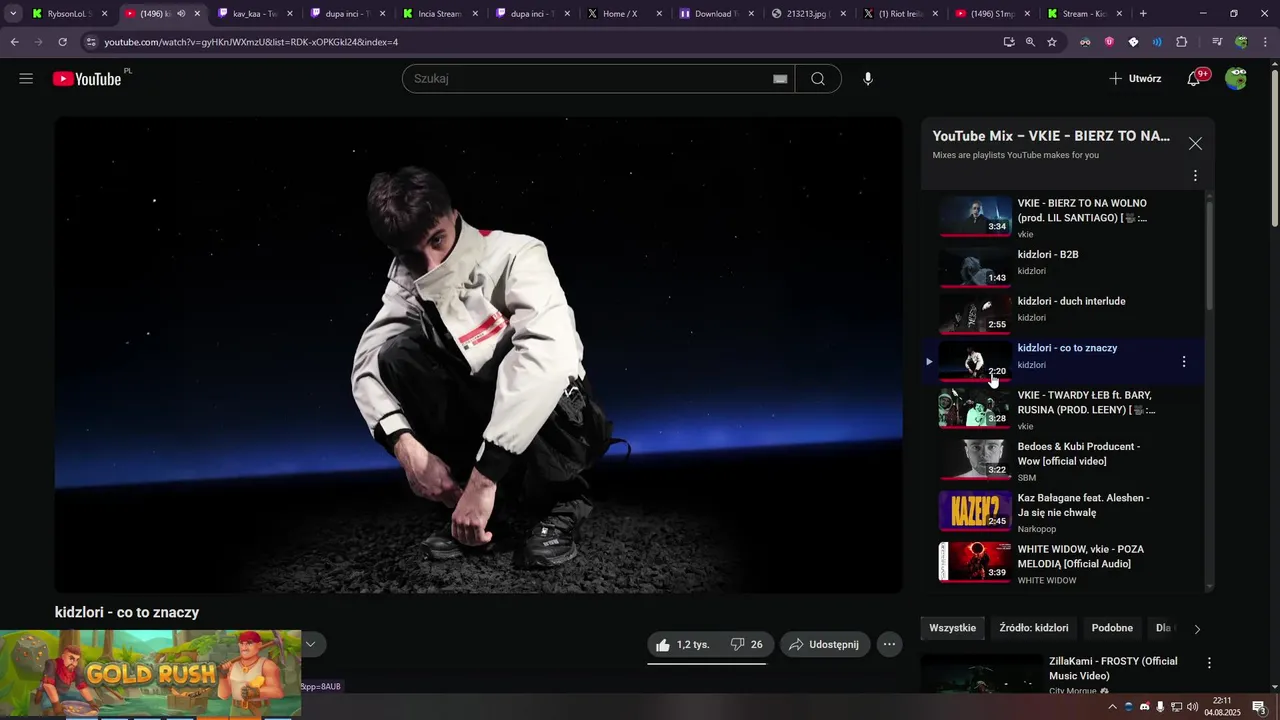The width and height of the screenshot is (1280, 720).
Task: Open options for ZillaKami FROSTY recommendation
Action: 1209,663
